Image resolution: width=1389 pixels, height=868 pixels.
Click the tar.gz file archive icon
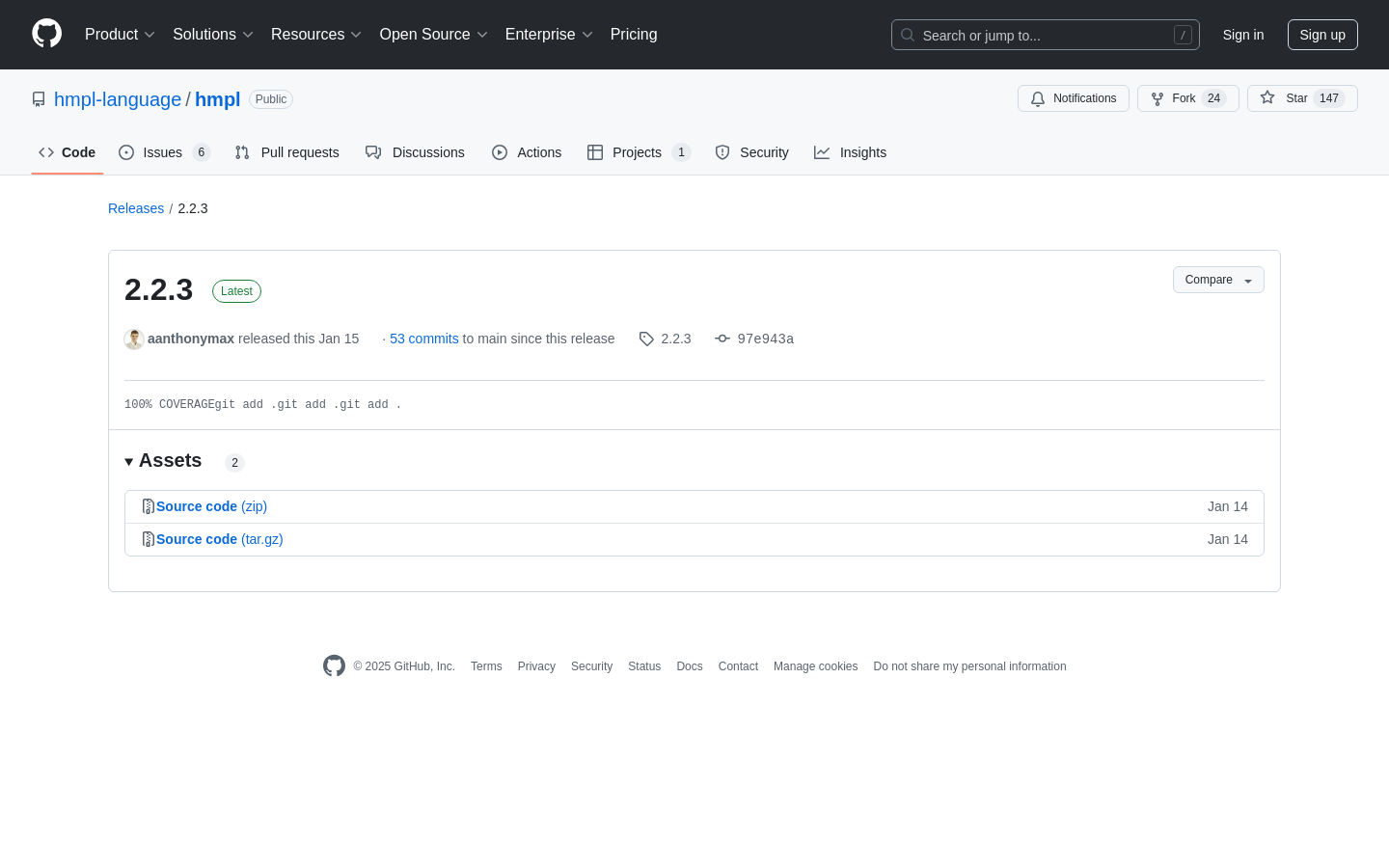(x=149, y=539)
